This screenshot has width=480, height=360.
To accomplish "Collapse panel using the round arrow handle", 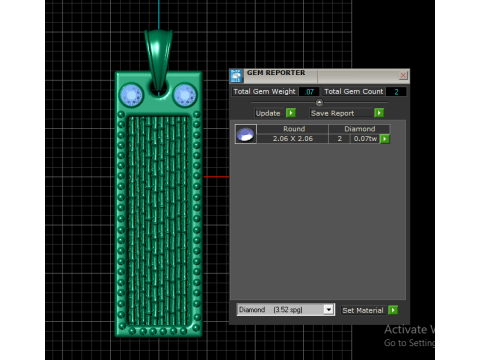I will click(319, 102).
